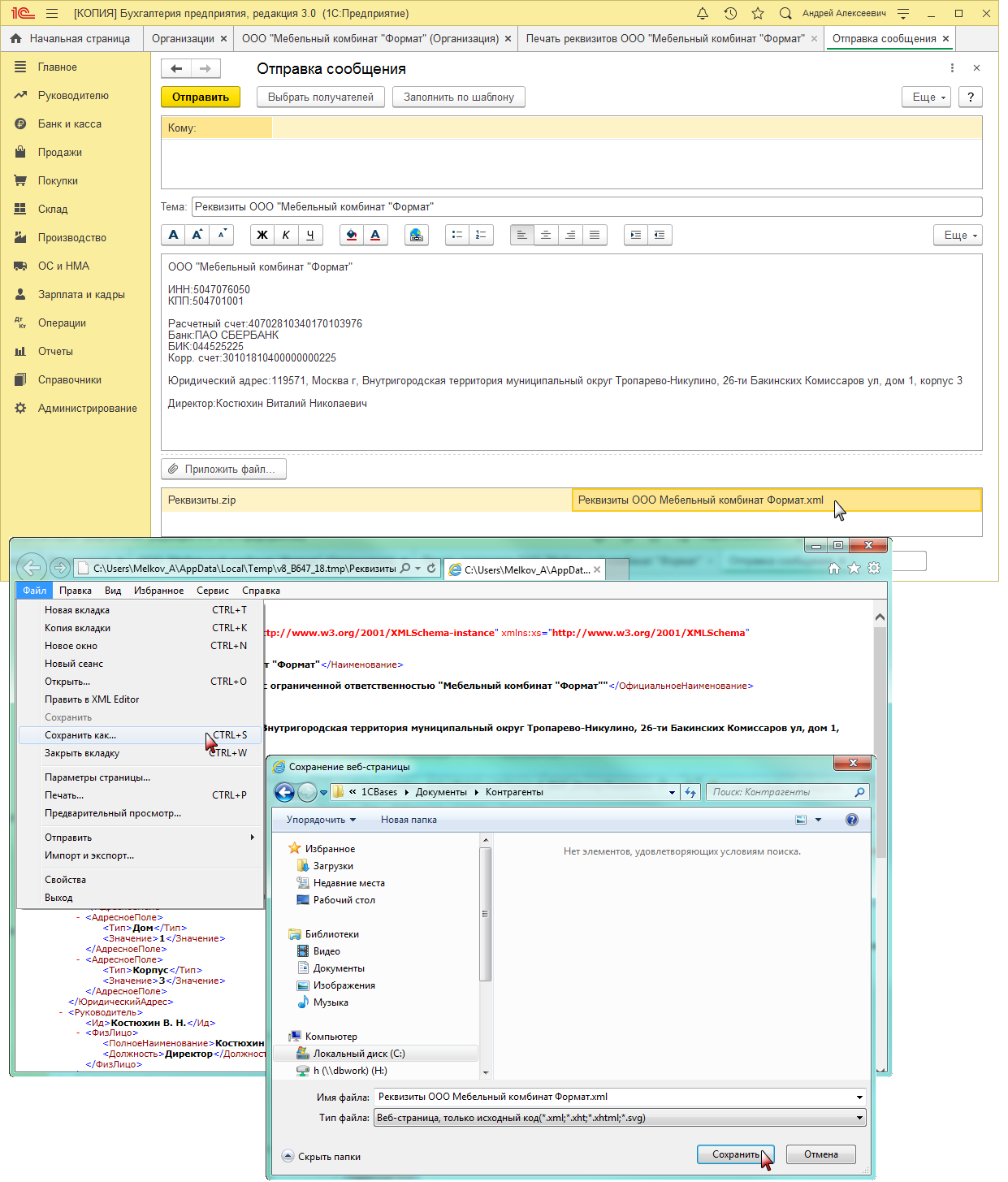Open Упорядочить dropdown in save dialog
Image resolution: width=1008 pixels, height=1182 pixels.
click(x=321, y=820)
